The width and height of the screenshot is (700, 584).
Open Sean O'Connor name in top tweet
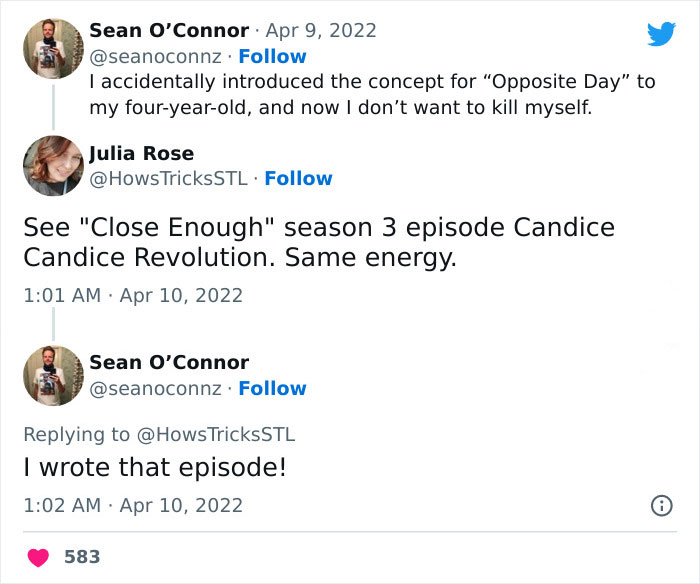169,30
